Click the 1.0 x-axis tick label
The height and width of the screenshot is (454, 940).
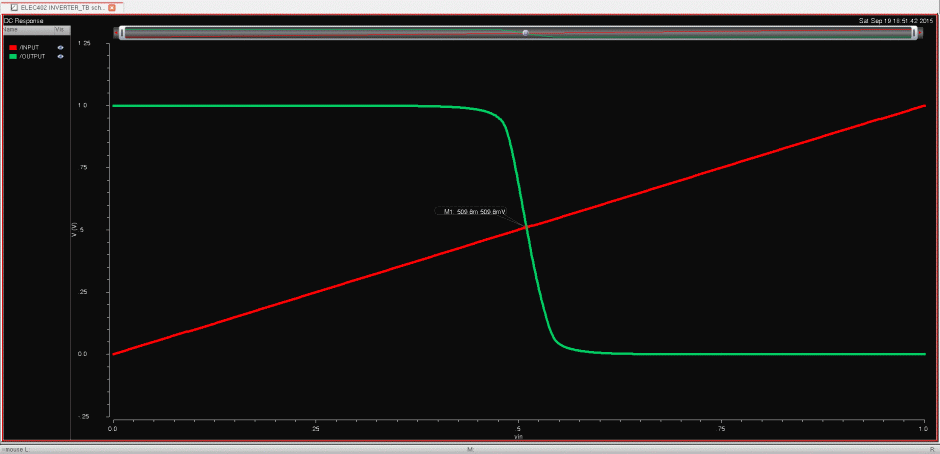[x=925, y=429]
